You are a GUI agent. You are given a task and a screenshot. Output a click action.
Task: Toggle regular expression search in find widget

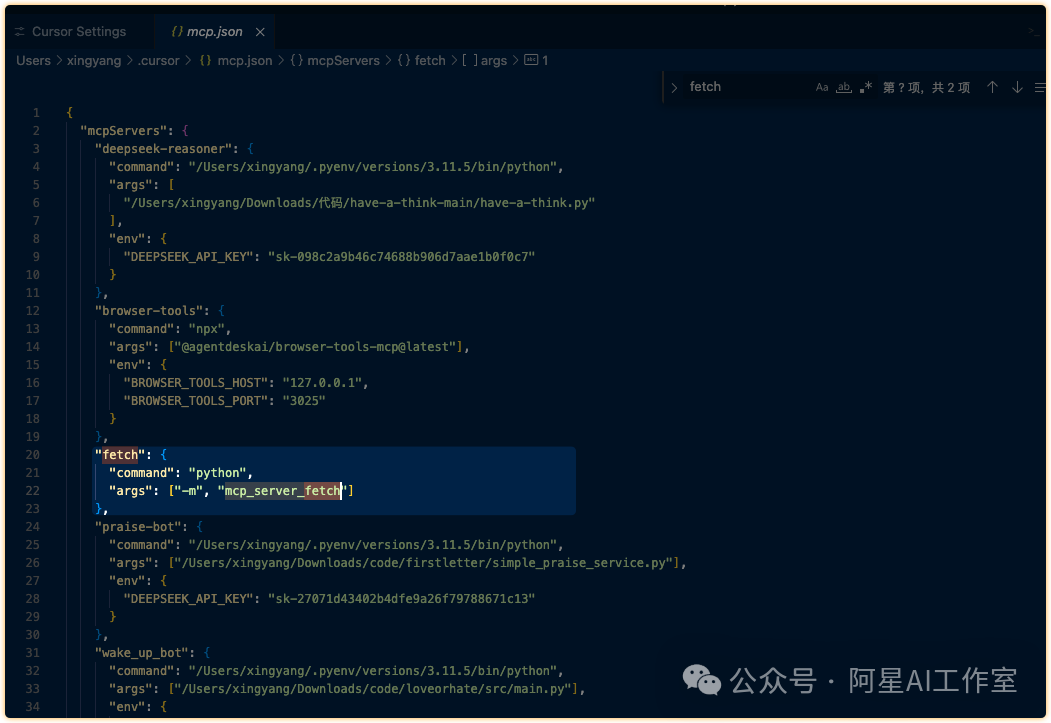tap(866, 87)
